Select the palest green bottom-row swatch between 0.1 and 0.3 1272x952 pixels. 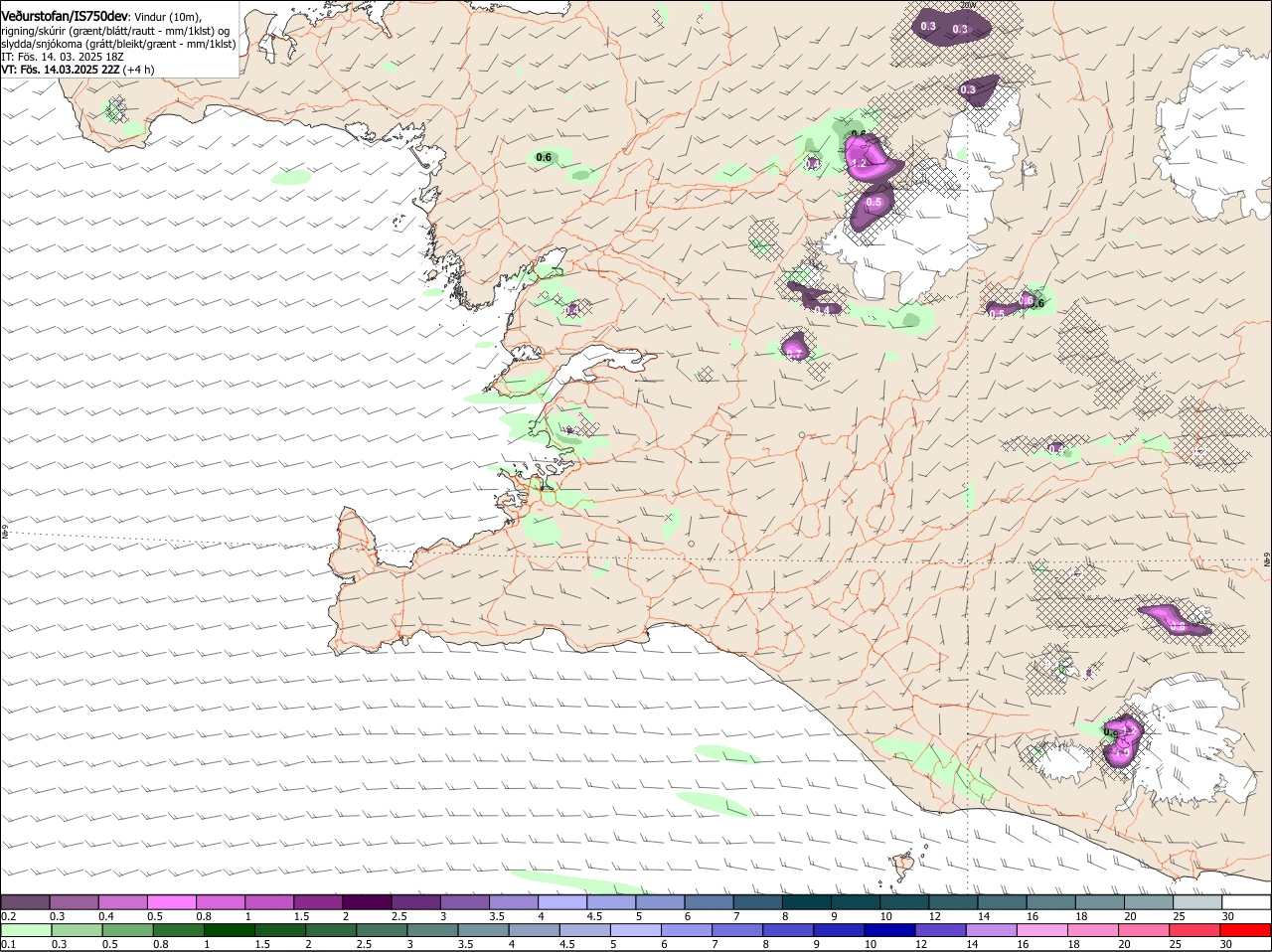click(x=27, y=930)
